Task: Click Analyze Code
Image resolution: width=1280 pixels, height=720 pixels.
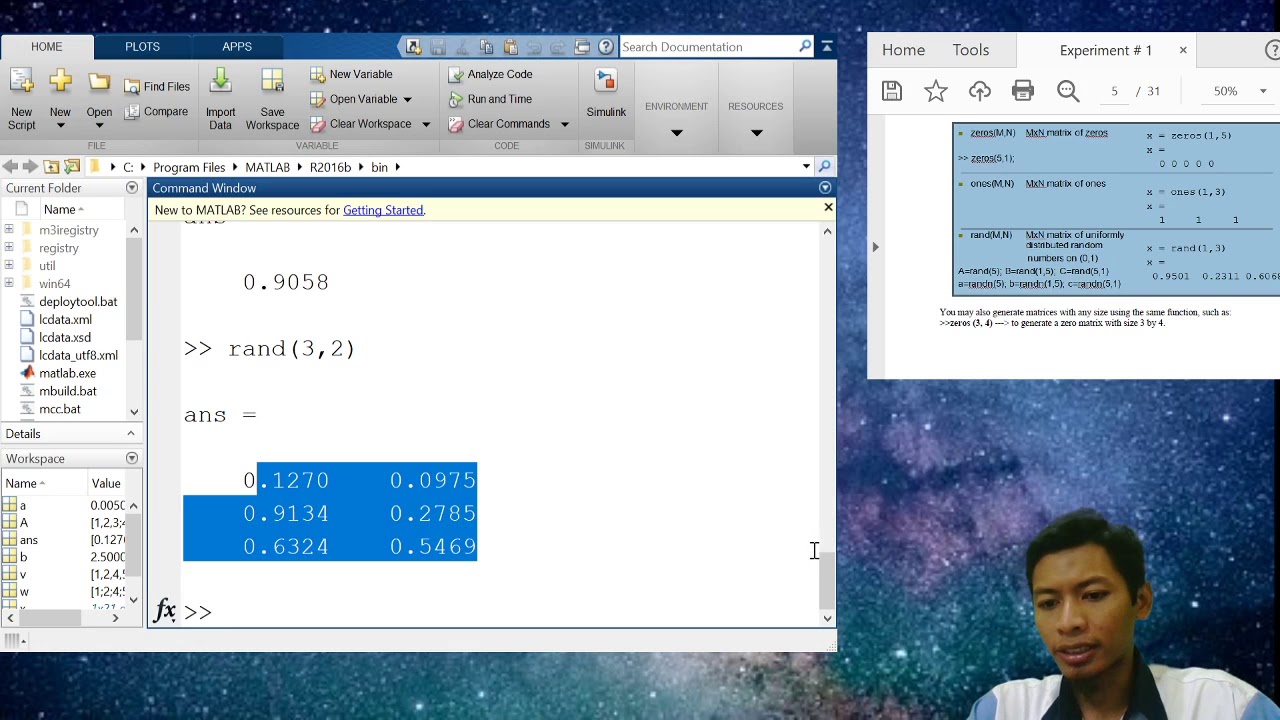Action: tap(490, 74)
